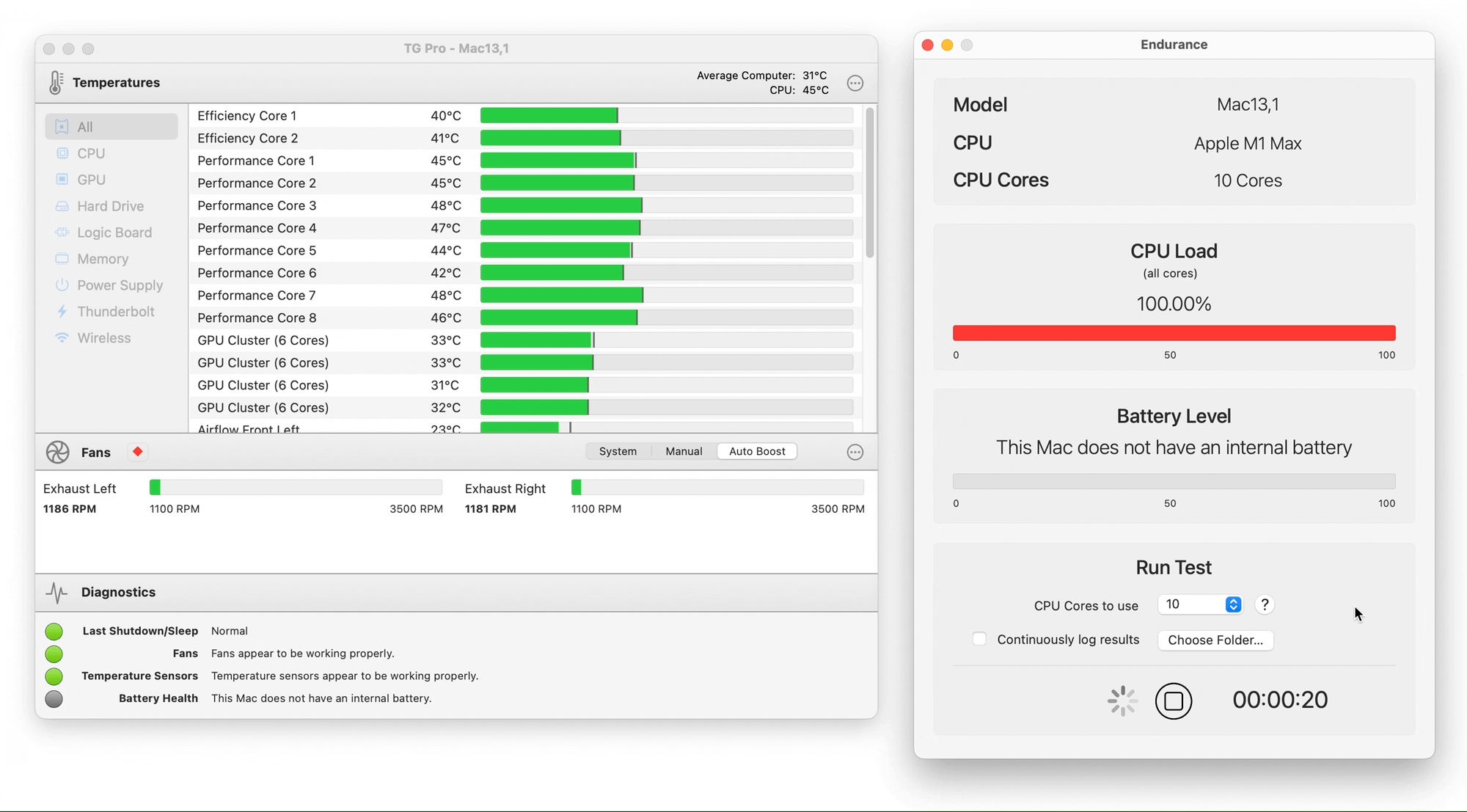Click the Power Supply sidebar icon
Viewport: 1467px width, 812px height.
click(62, 285)
